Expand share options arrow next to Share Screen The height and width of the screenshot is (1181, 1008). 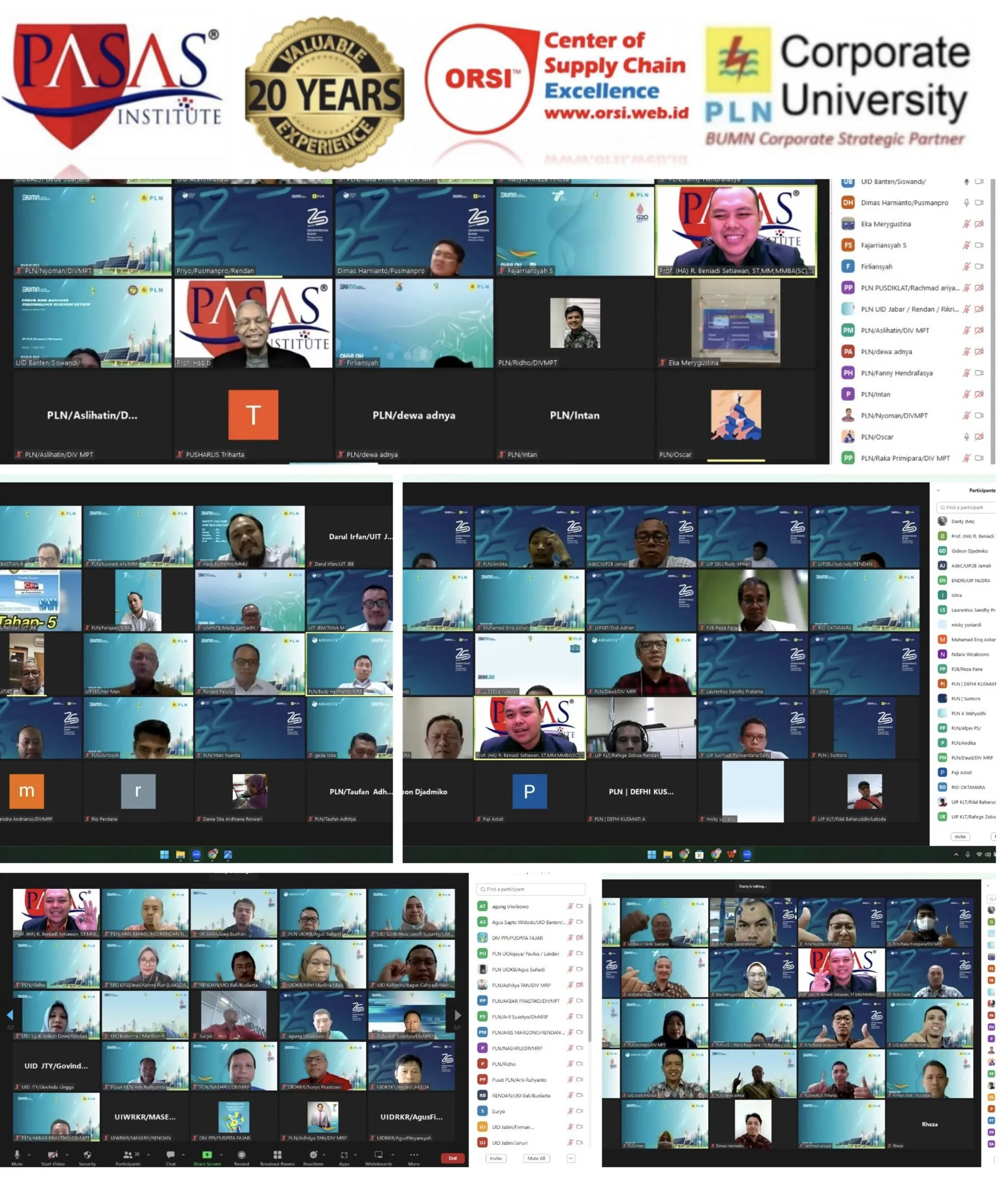point(221,1155)
